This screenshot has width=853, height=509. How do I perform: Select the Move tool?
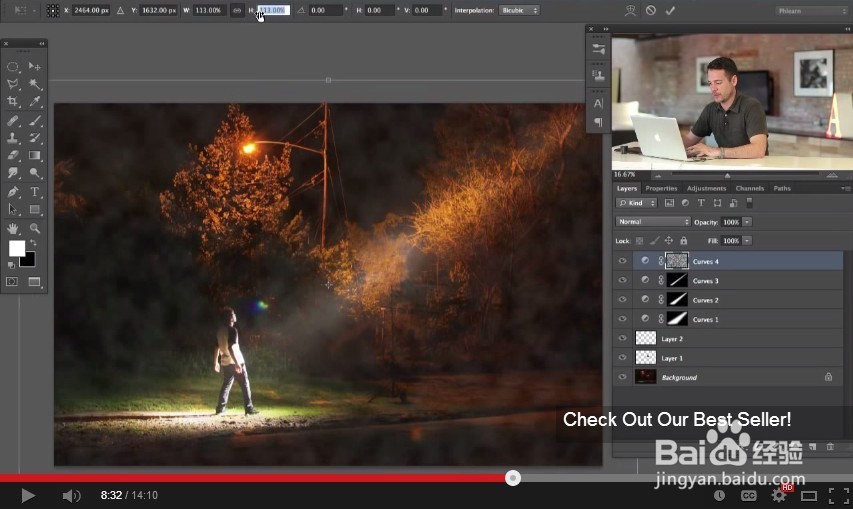coord(35,66)
